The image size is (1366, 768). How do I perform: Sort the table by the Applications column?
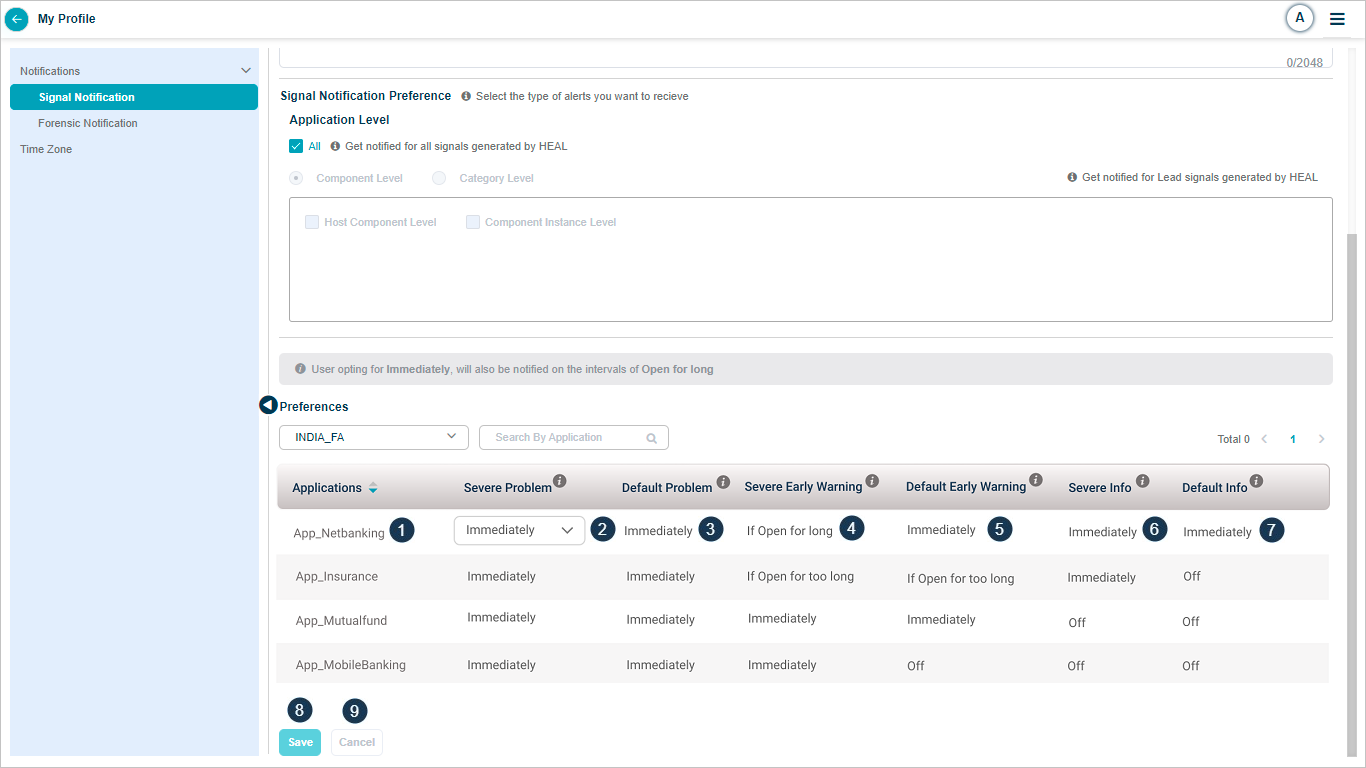point(373,488)
